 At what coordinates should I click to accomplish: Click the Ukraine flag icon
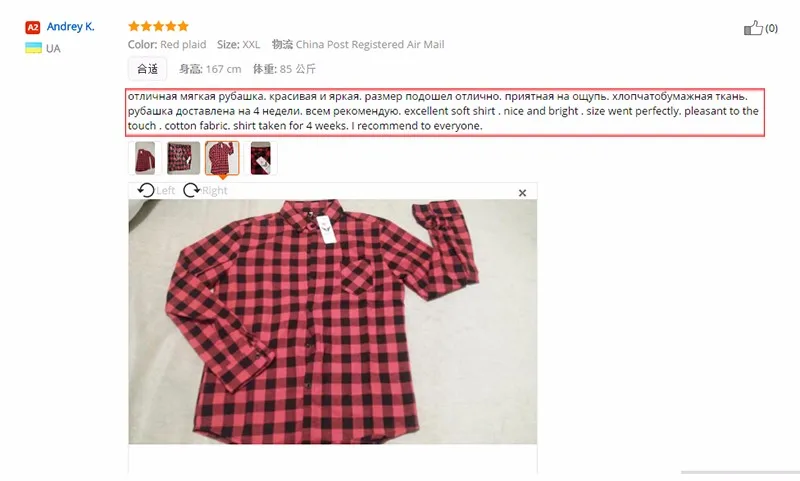click(33, 48)
